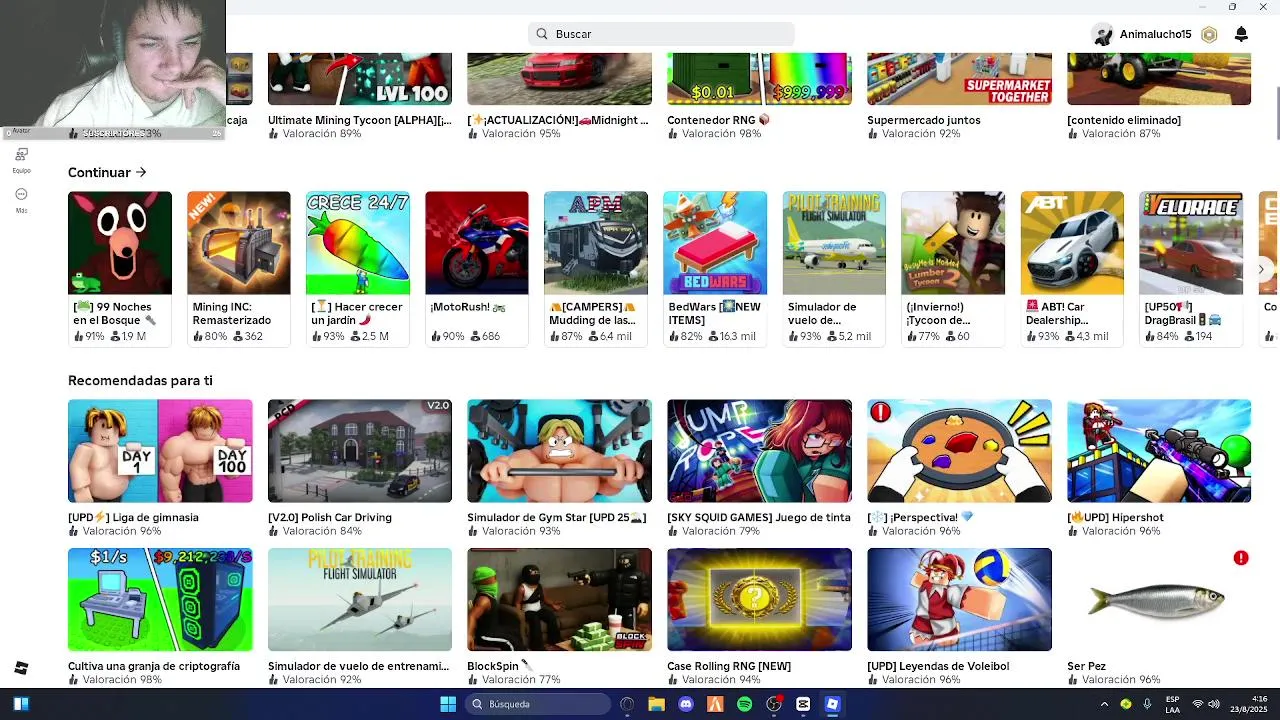Screen dimensions: 1280x720
Task: Click the Roblox logo at sidebar bottom
Action: click(21, 668)
